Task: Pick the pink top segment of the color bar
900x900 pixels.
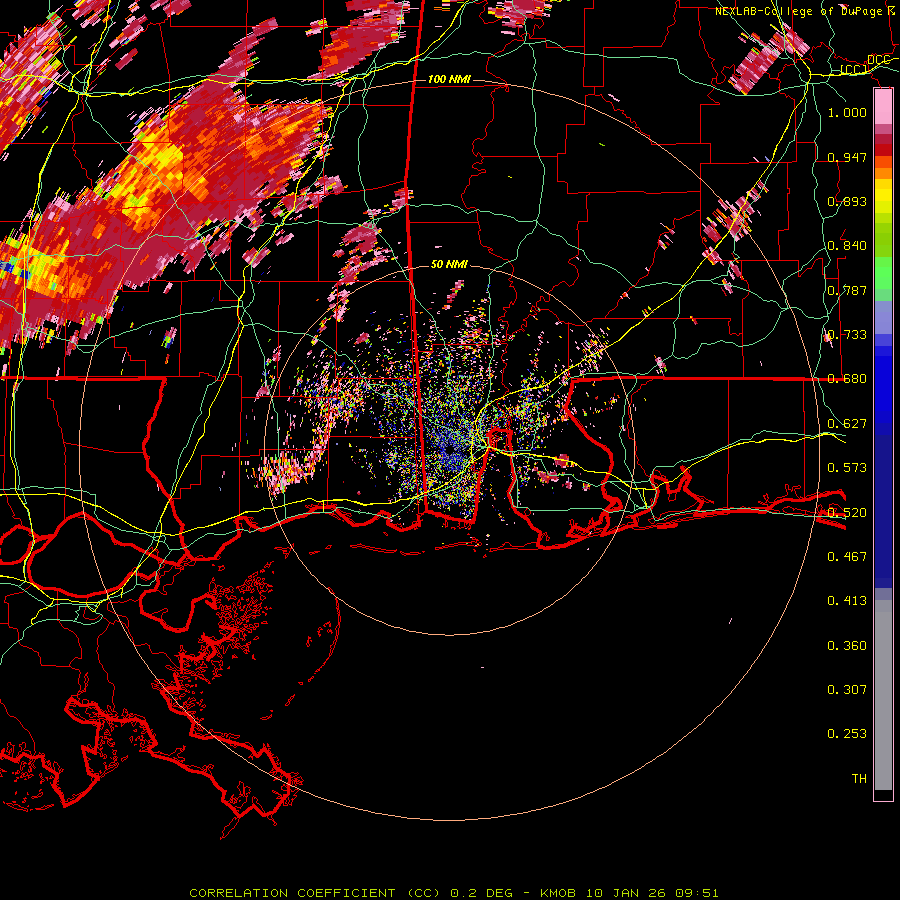Action: click(x=883, y=107)
